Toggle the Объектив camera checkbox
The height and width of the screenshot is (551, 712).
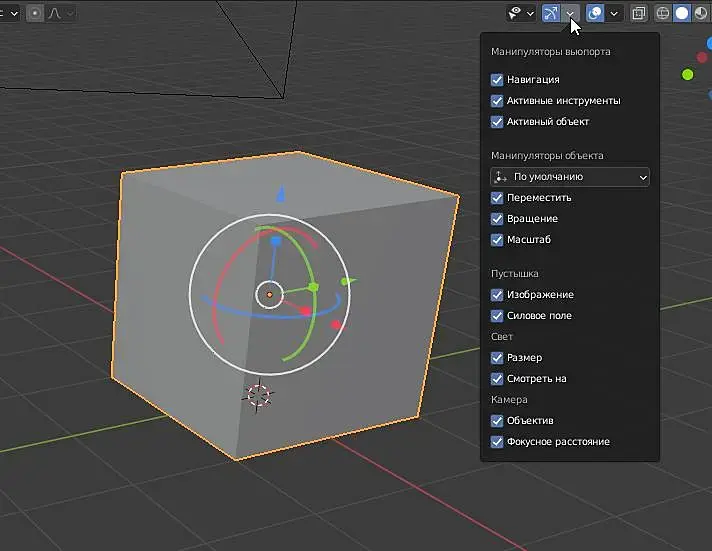497,421
